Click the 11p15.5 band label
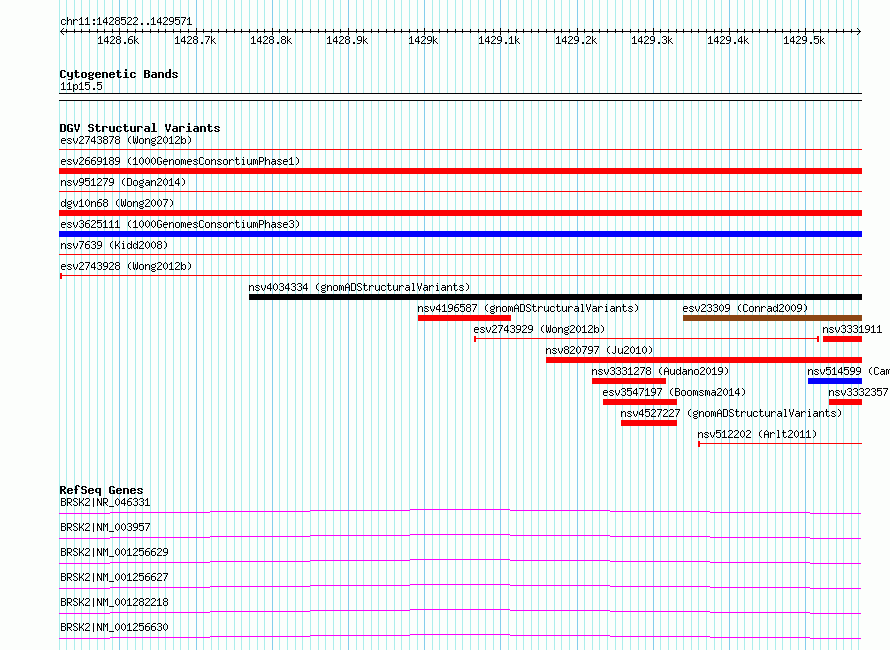This screenshot has height=650, width=890. pos(81,86)
